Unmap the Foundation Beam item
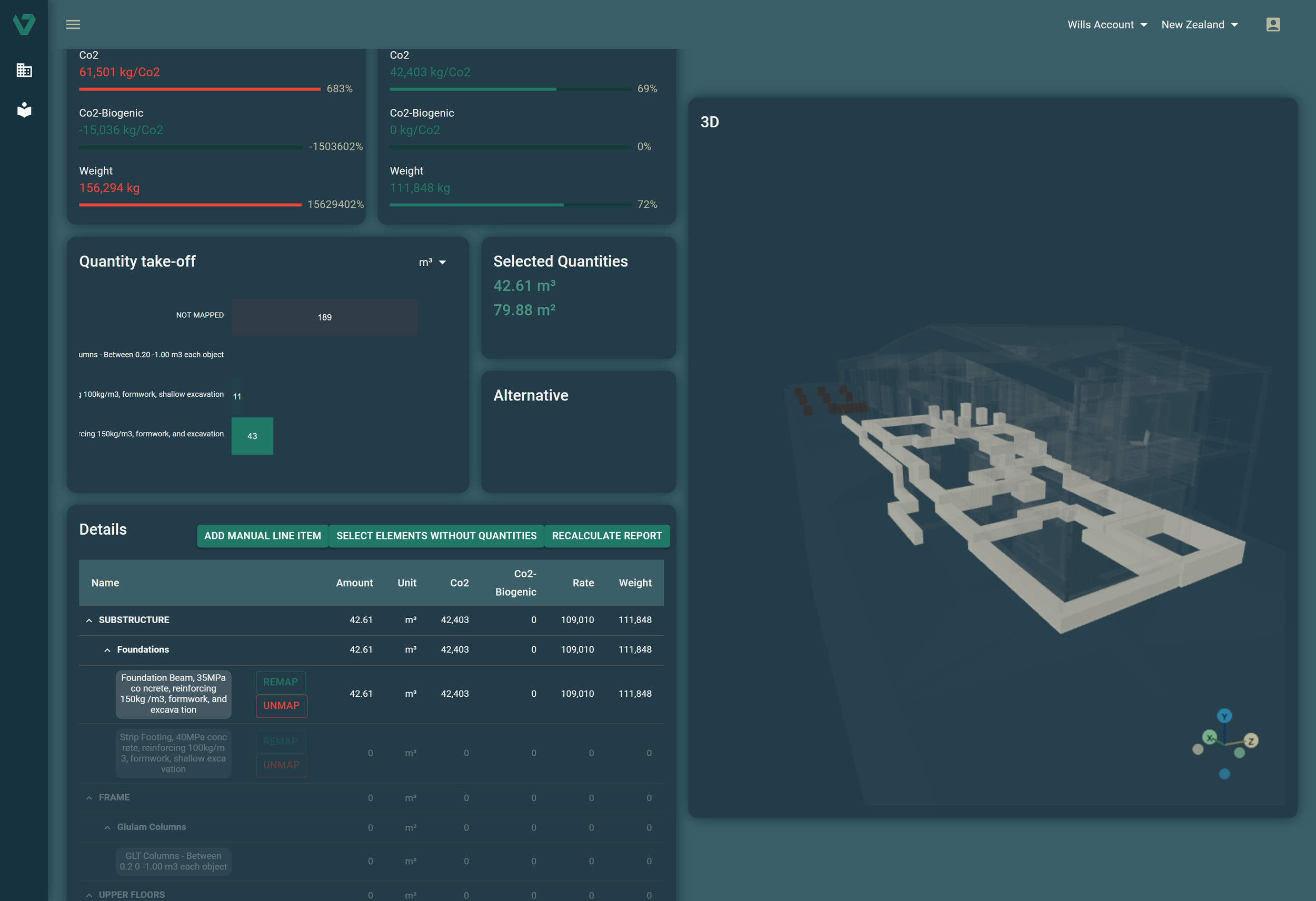Image resolution: width=1316 pixels, height=901 pixels. (282, 706)
